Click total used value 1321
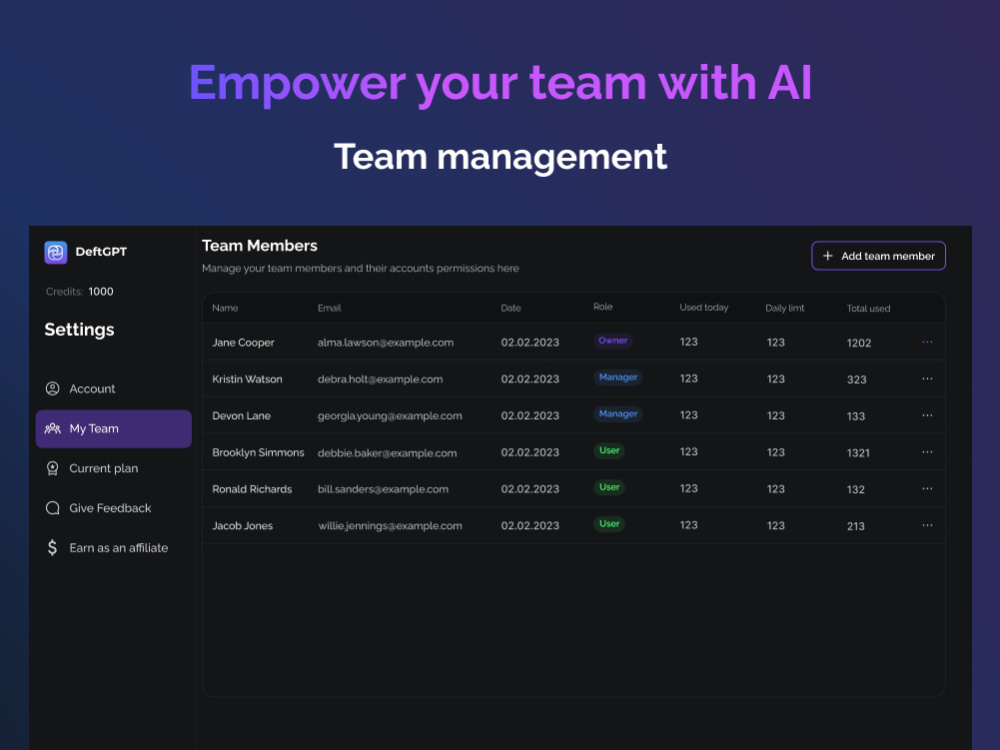 858,453
